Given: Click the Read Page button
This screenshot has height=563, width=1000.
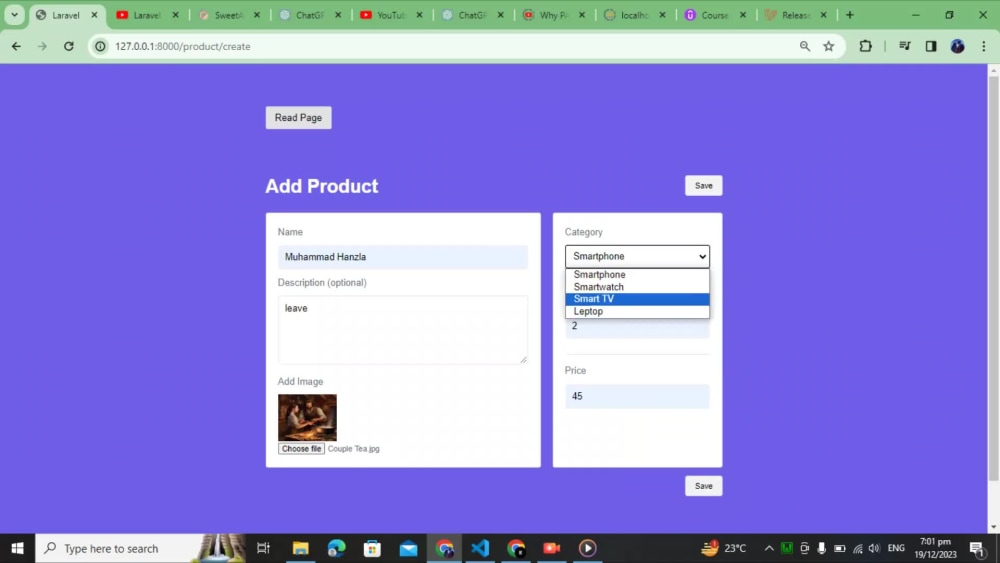Looking at the screenshot, I should pos(298,117).
